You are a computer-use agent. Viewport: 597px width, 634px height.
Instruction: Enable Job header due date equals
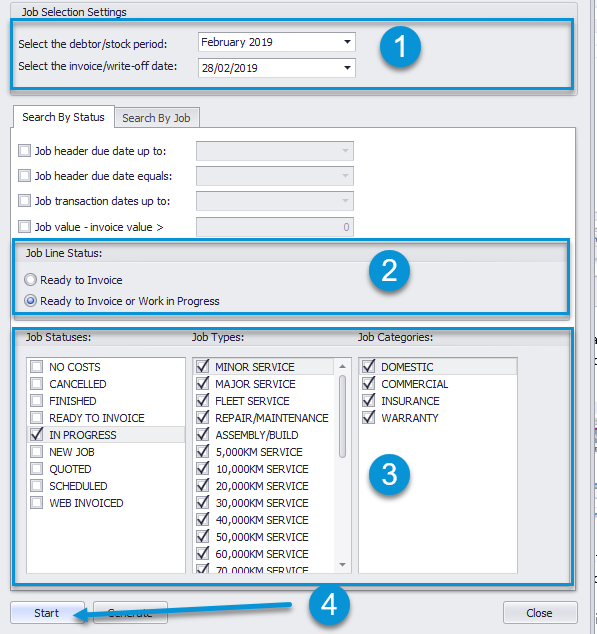(x=25, y=176)
